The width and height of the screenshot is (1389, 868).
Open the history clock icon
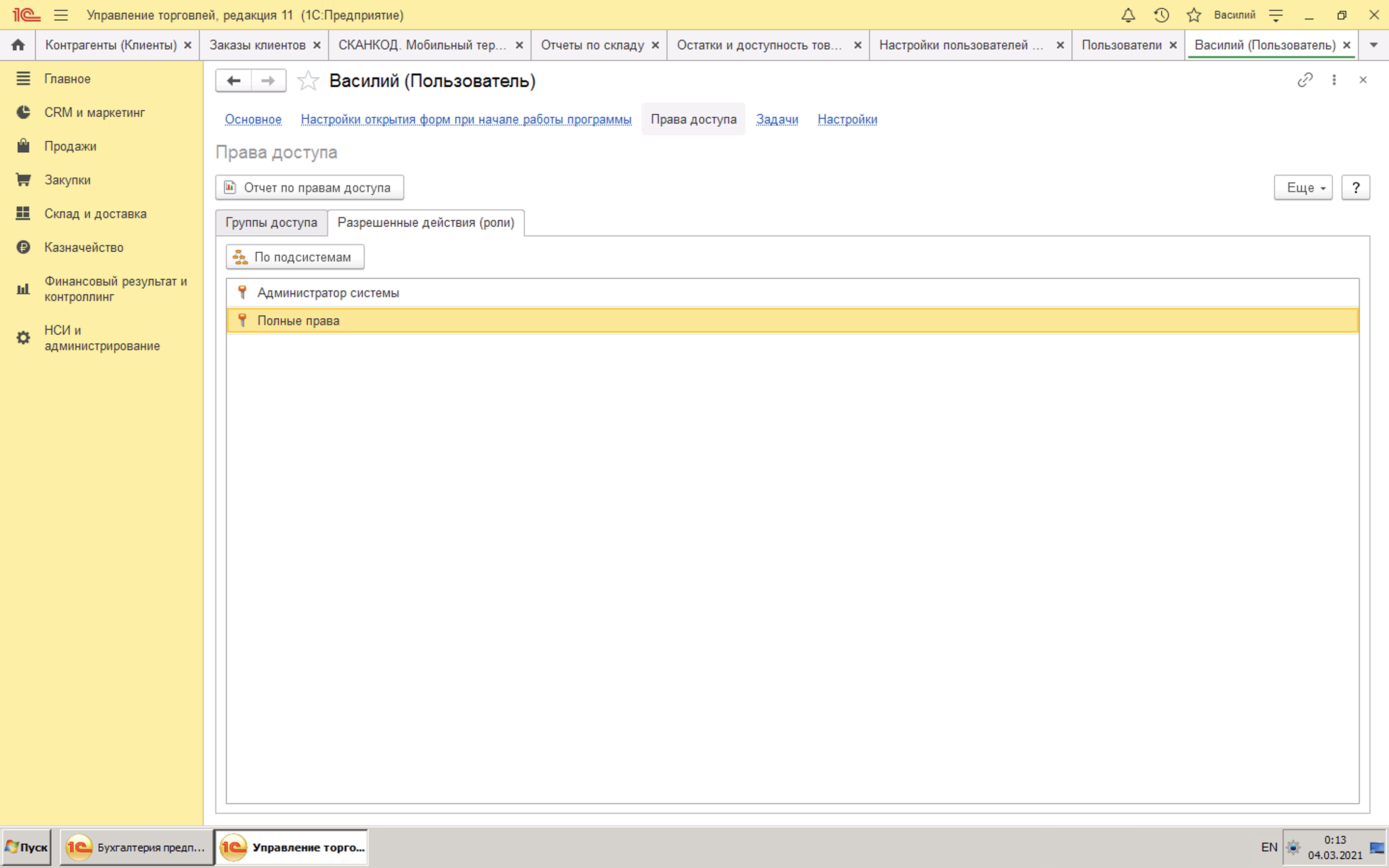[x=1161, y=15]
